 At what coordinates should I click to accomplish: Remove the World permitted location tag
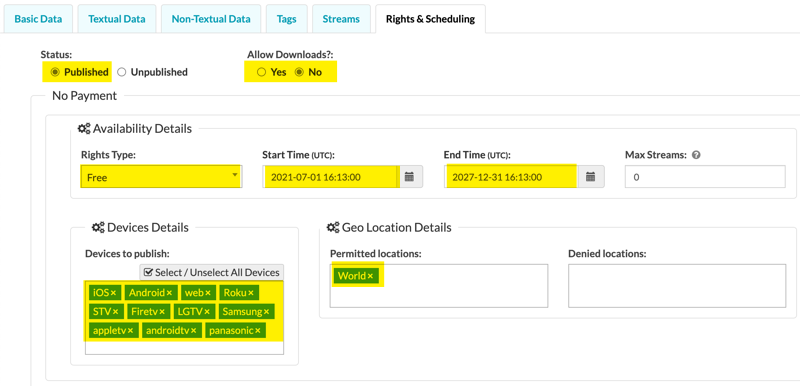click(370, 276)
